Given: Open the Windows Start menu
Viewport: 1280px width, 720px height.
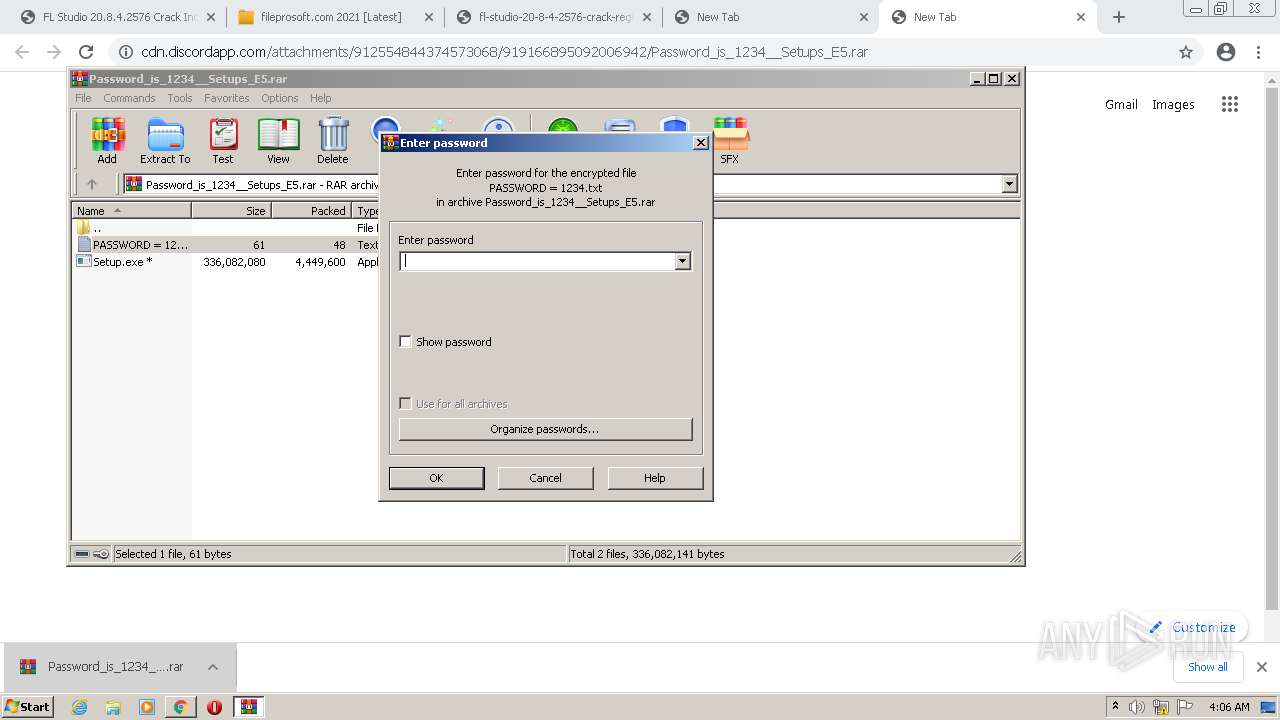Looking at the screenshot, I should pyautogui.click(x=27, y=707).
